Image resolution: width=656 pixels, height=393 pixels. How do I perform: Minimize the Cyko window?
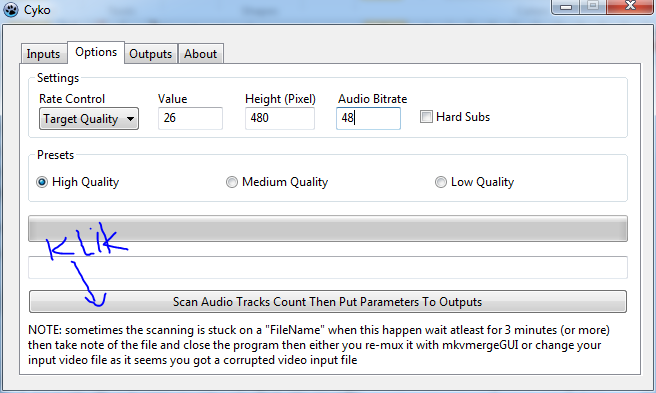566,7
